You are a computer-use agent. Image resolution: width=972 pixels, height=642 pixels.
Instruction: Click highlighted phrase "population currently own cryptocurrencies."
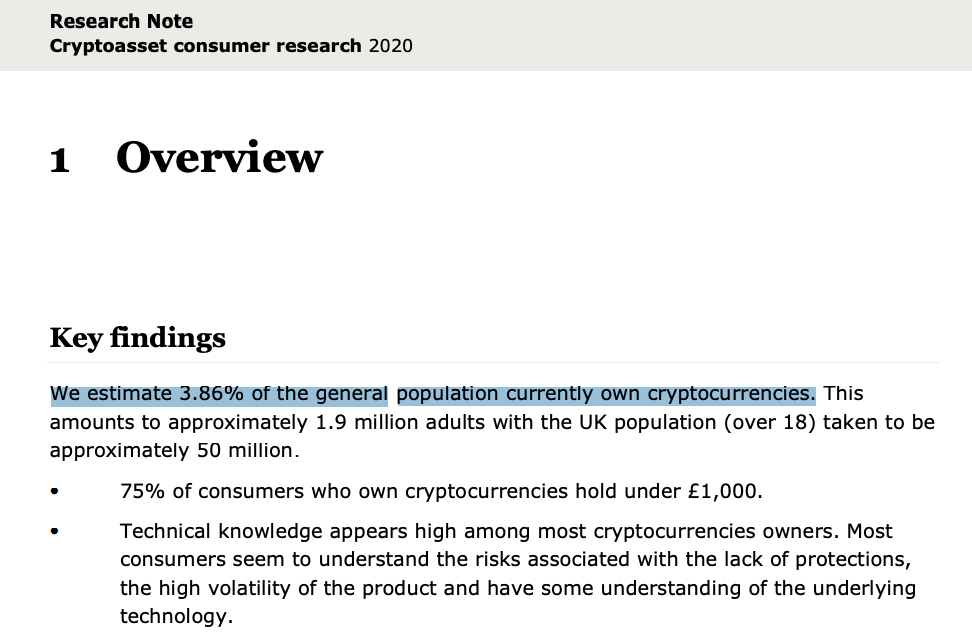pyautogui.click(x=605, y=393)
